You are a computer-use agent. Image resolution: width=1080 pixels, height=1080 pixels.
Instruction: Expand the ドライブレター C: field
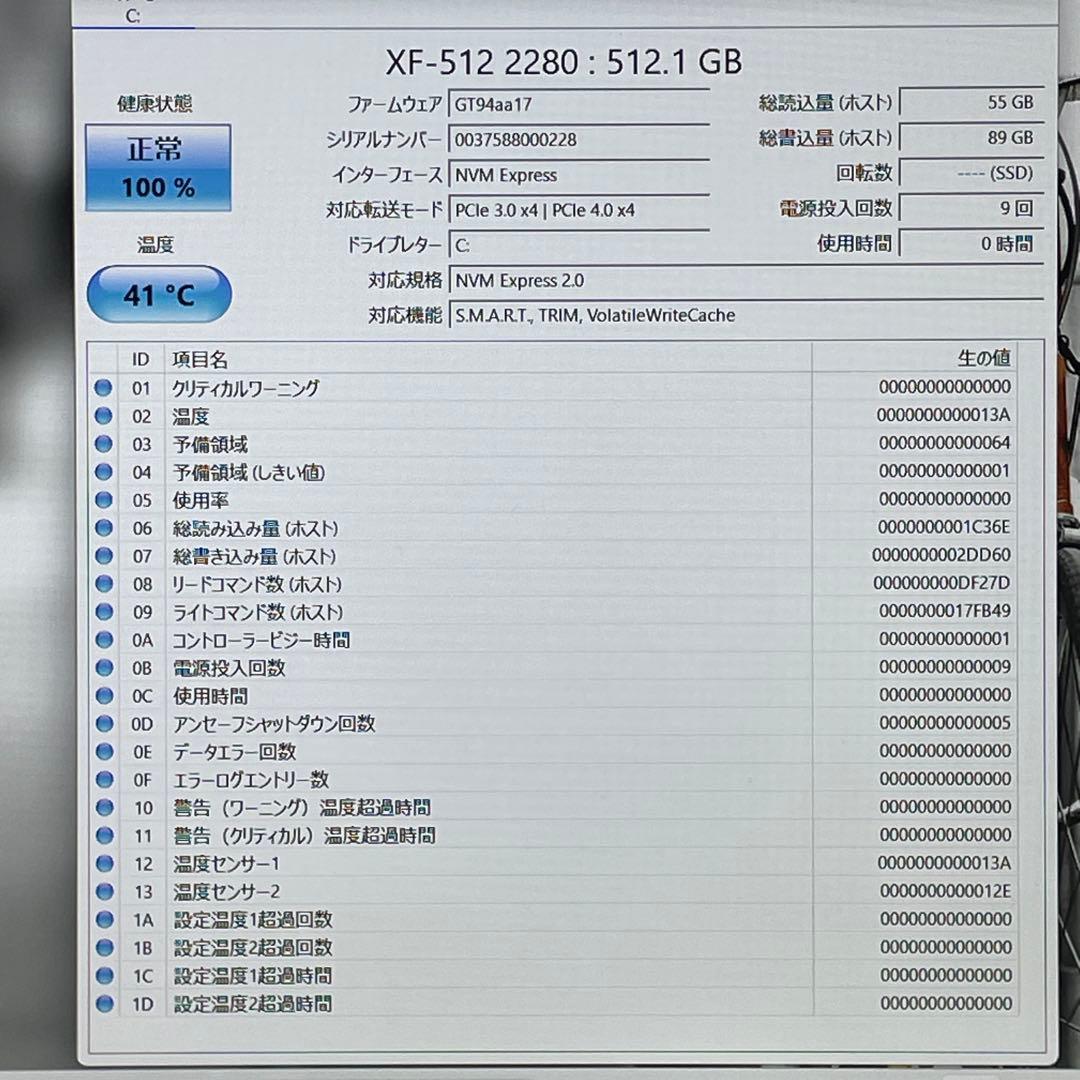coord(580,244)
